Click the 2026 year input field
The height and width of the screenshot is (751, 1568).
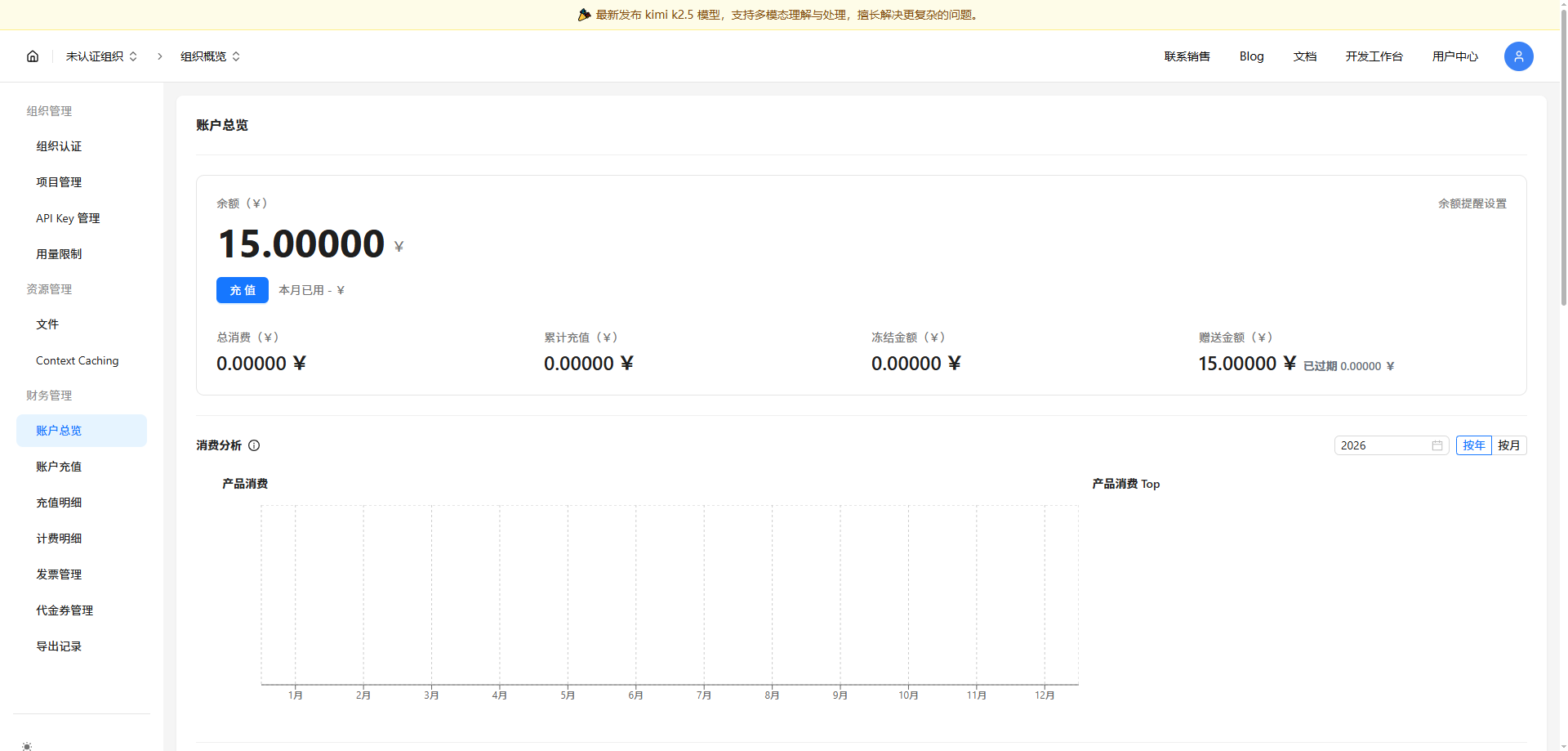point(1392,445)
